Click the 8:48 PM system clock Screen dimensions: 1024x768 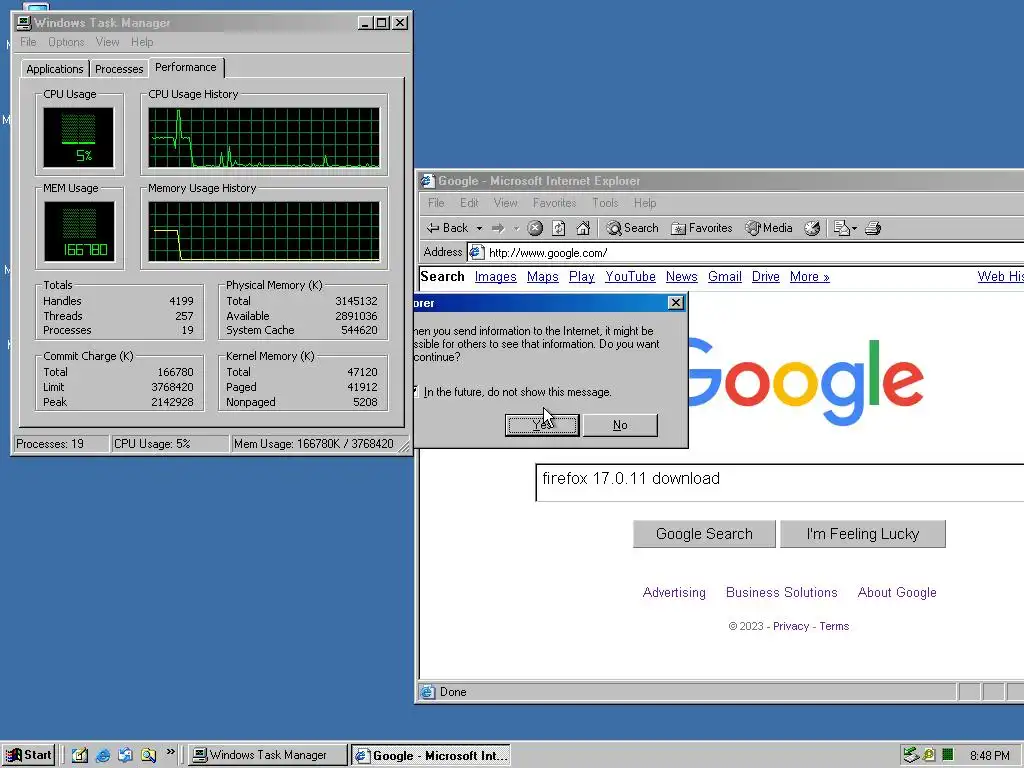click(x=989, y=756)
